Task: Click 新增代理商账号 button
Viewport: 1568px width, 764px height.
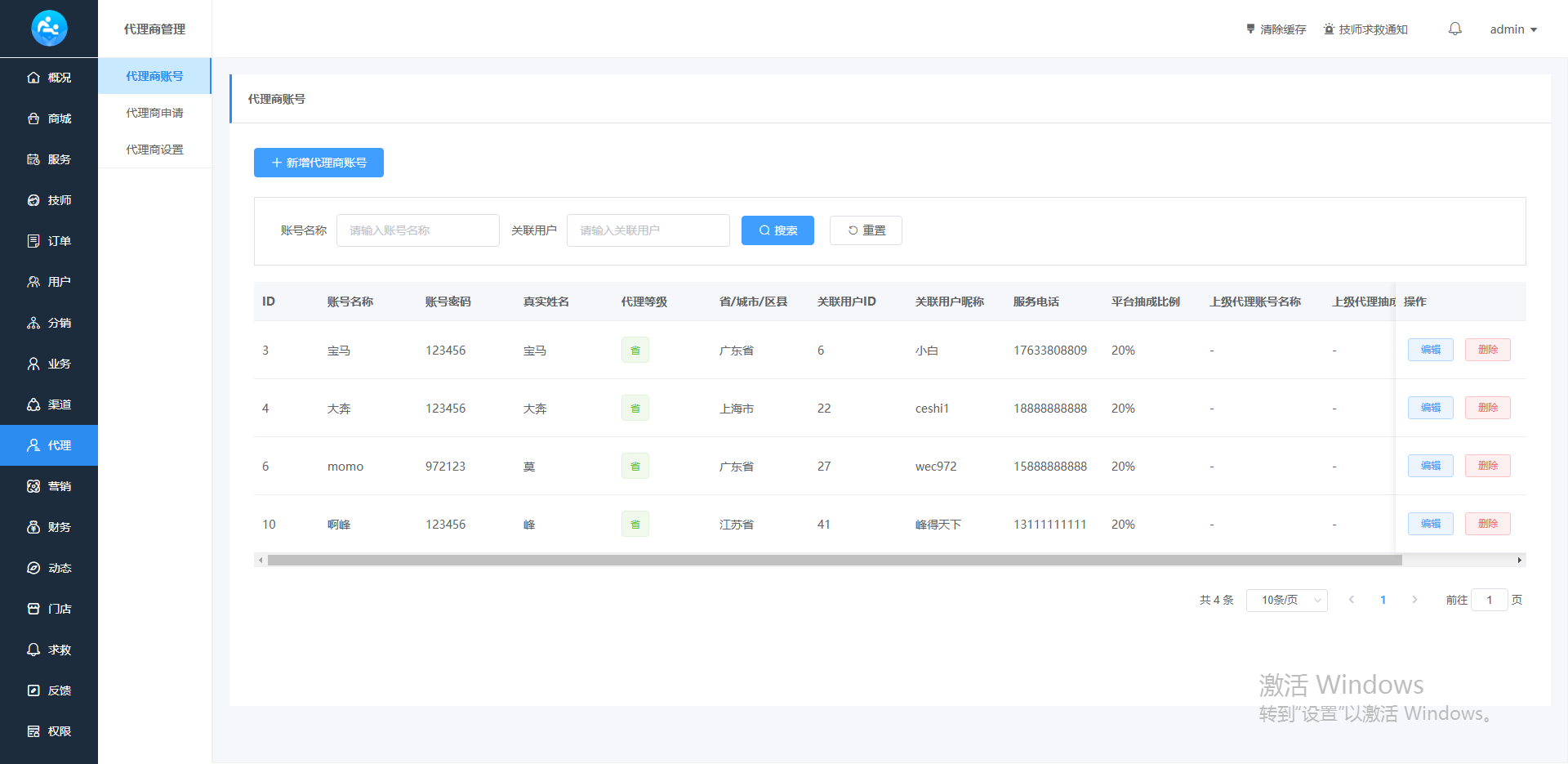Action: (x=318, y=163)
